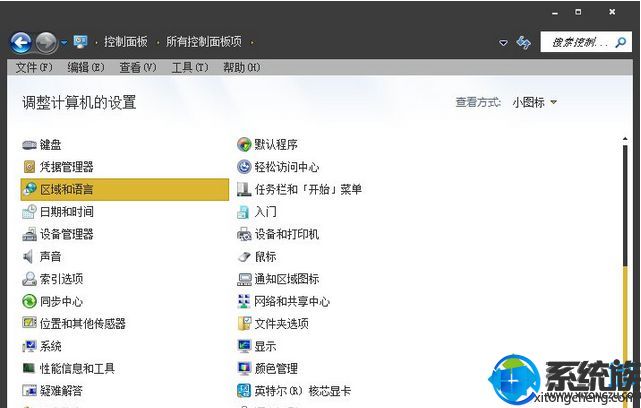The width and height of the screenshot is (641, 408).
Task: Open the 设备和打印机 link
Action: [x=287, y=234]
